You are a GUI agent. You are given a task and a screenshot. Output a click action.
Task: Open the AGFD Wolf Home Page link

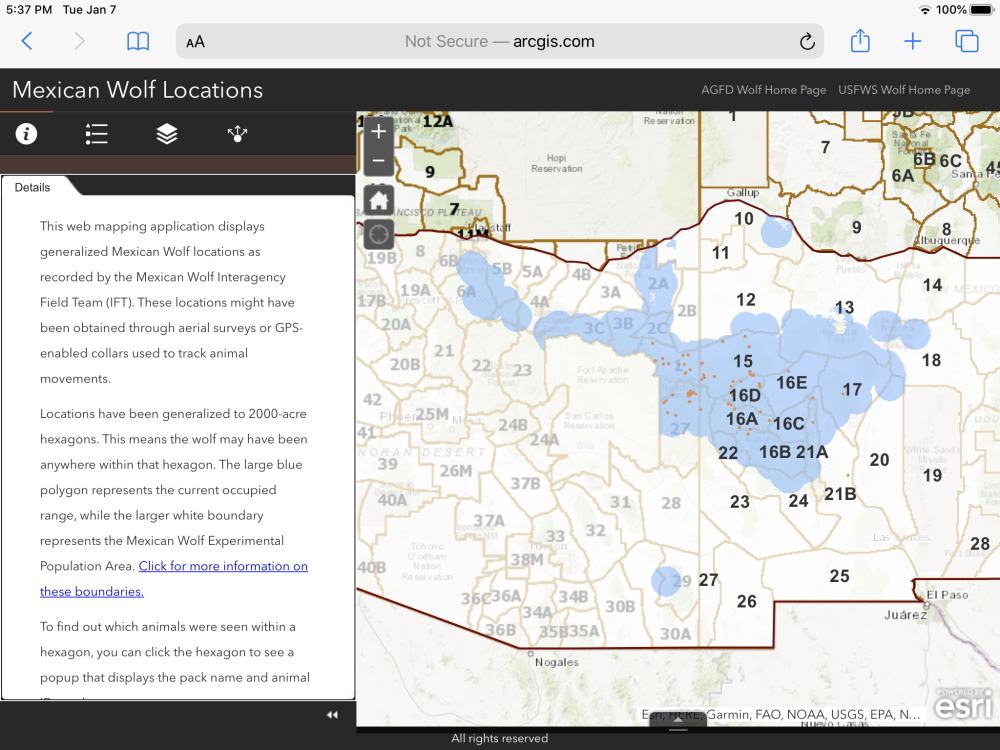(763, 90)
